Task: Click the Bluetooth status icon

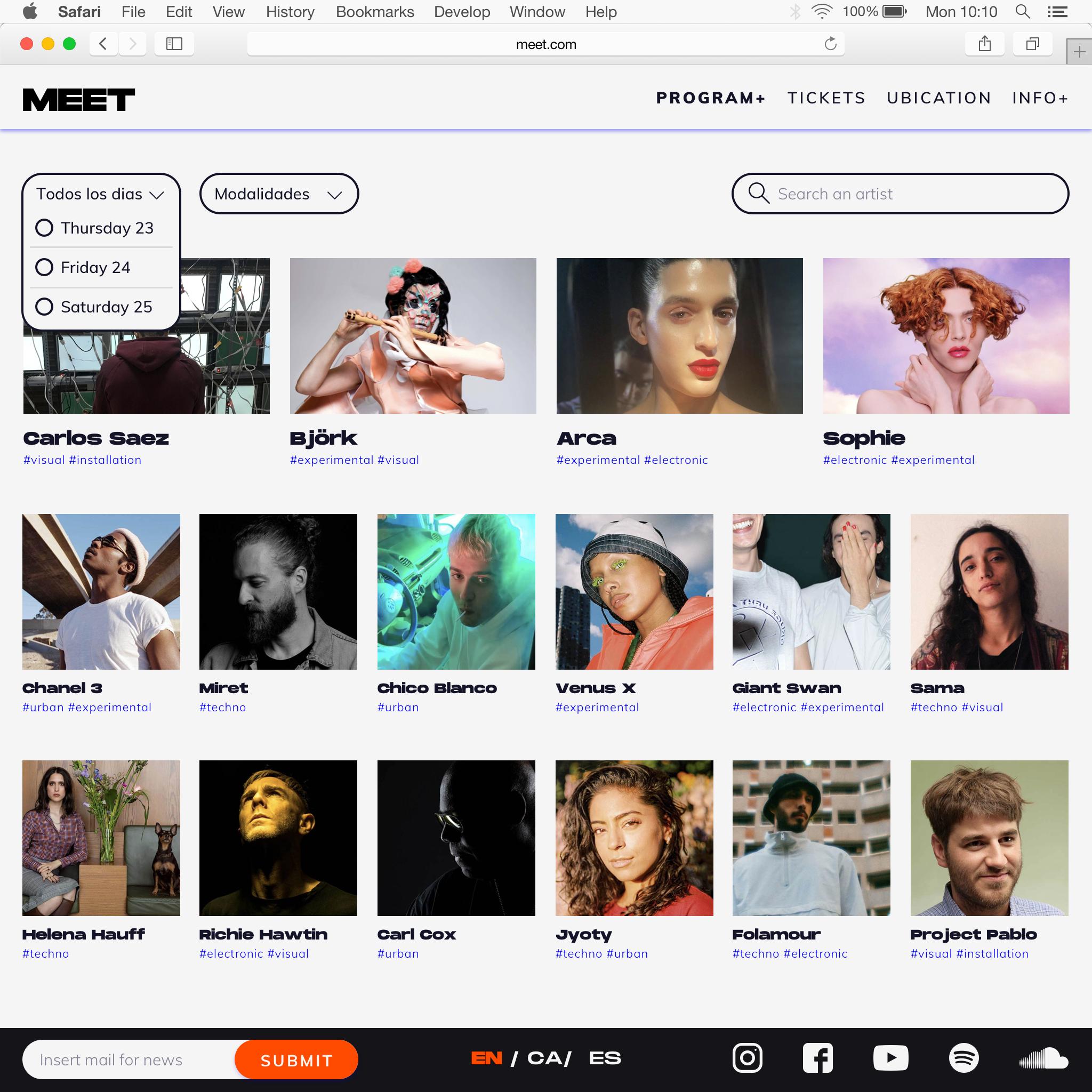Action: tap(794, 11)
